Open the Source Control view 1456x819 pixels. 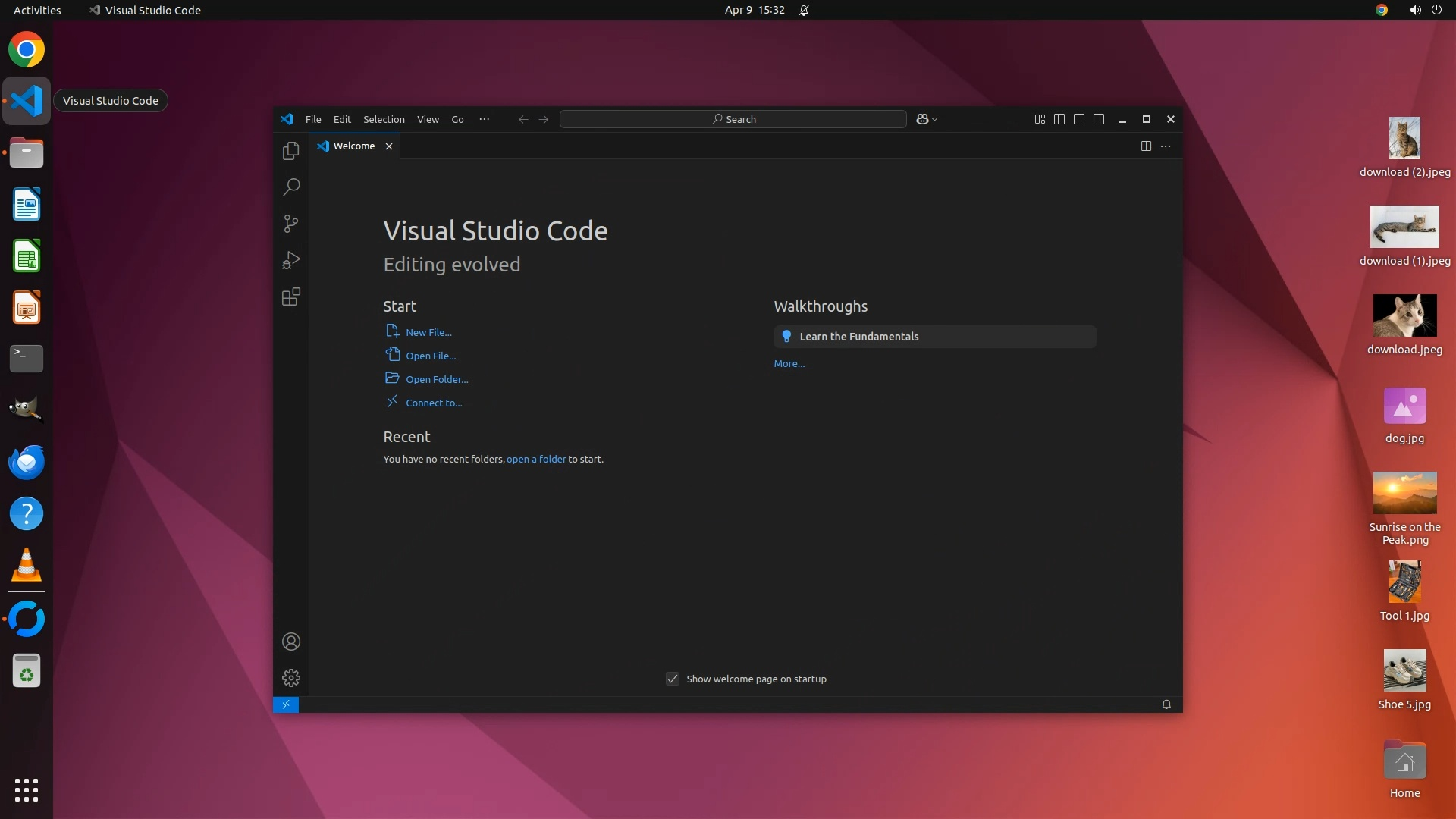tap(291, 223)
